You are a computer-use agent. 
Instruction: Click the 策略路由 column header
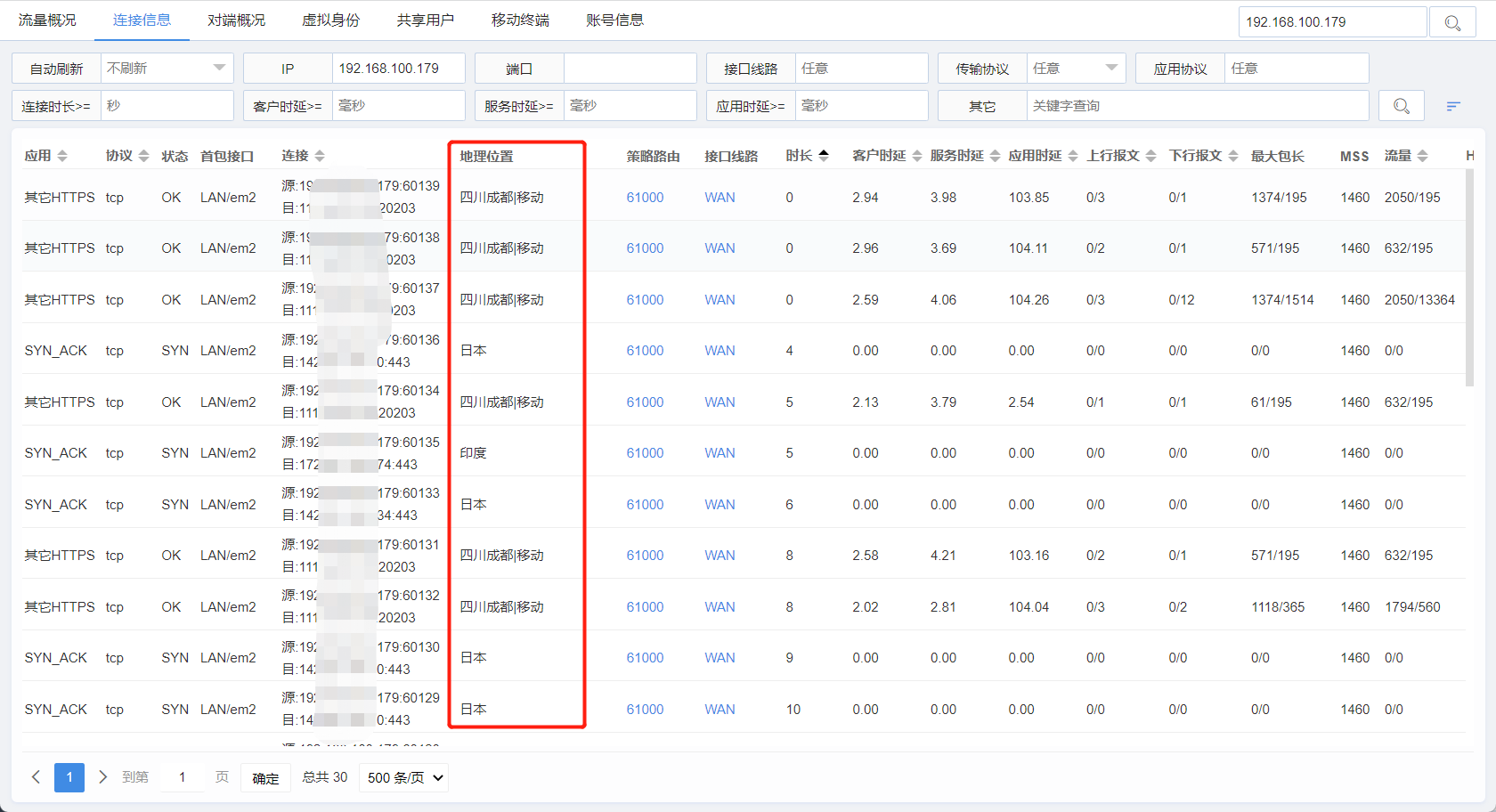pyautogui.click(x=653, y=156)
